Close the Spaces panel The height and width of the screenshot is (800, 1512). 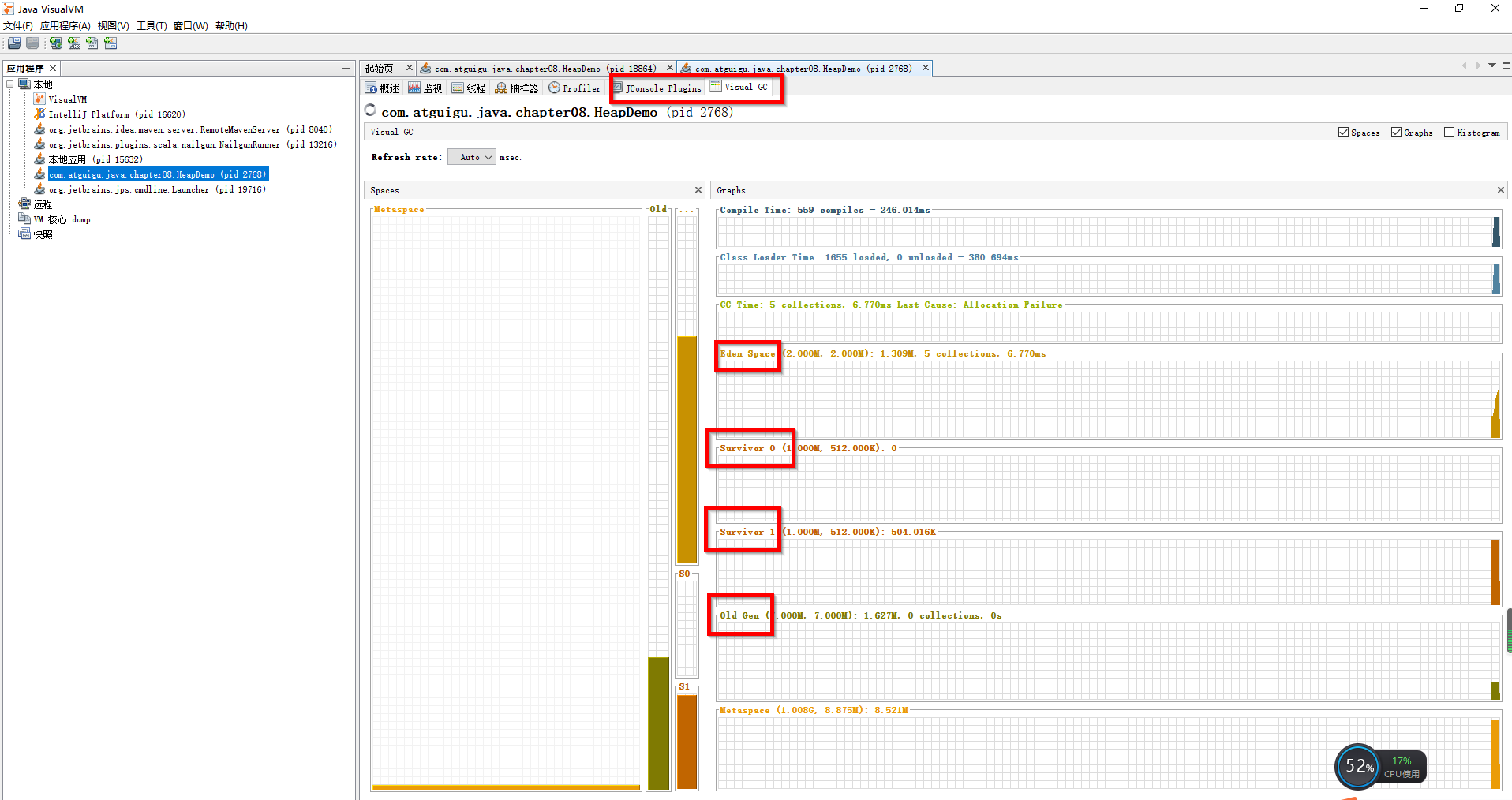coord(698,190)
